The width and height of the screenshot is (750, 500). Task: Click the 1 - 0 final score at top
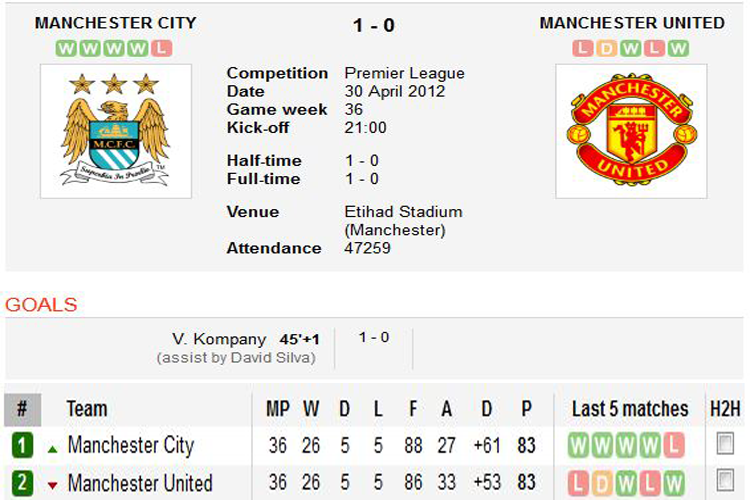point(374,25)
